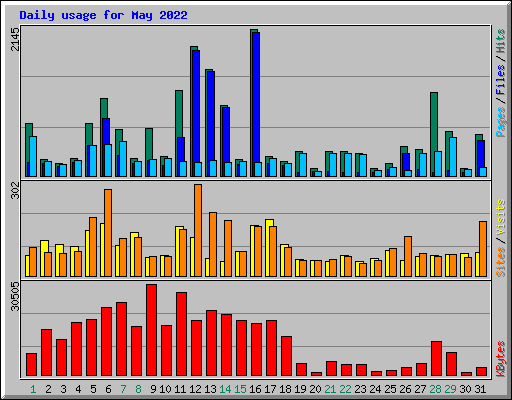Viewport: 512px width, 400px height.
Task: Click day label 31 on the x-axis
Action: click(480, 389)
